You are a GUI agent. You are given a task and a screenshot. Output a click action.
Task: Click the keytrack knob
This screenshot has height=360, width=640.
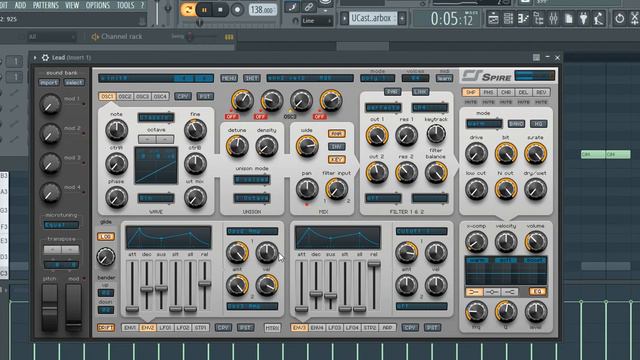point(436,134)
